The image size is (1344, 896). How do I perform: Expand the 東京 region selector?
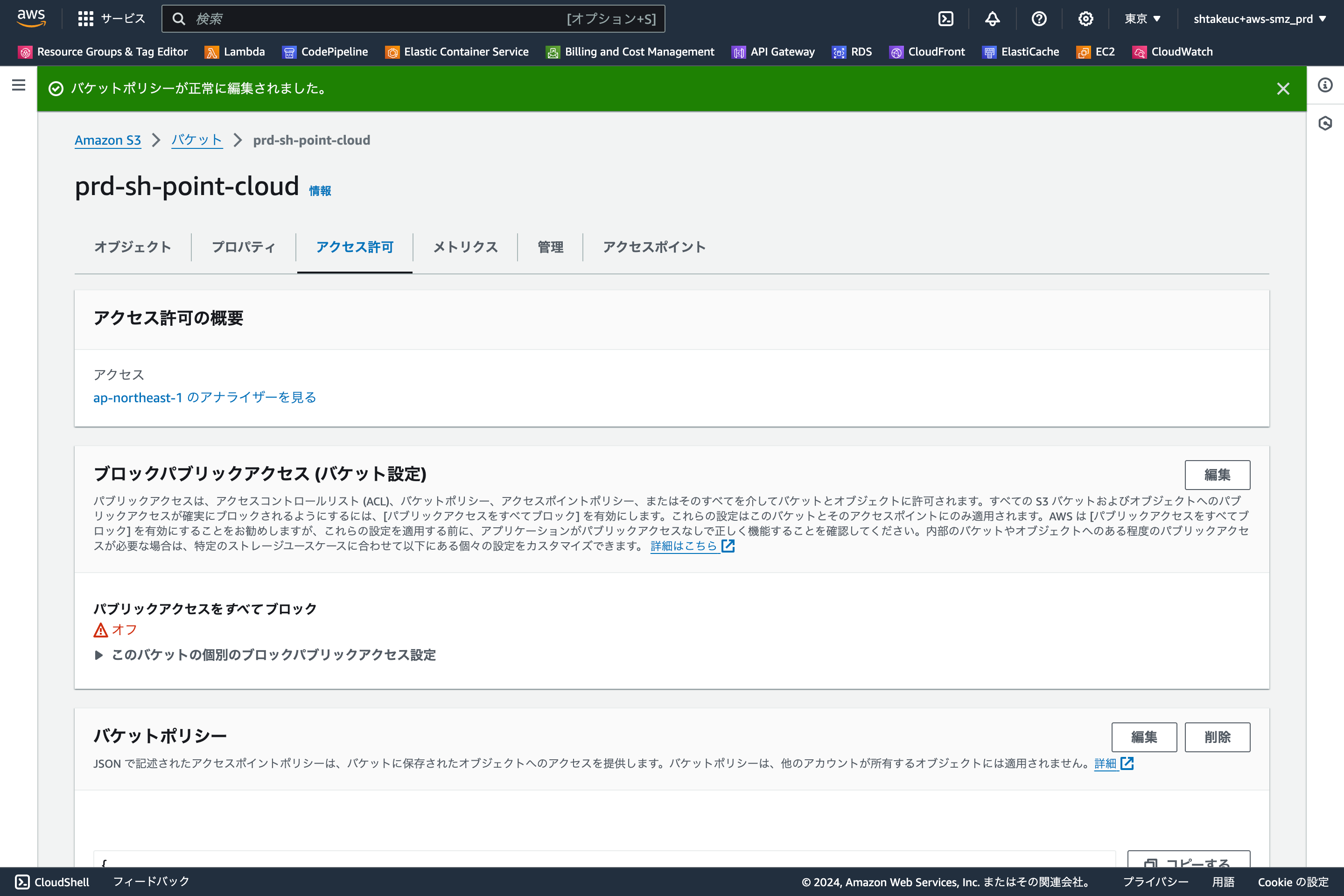tap(1142, 18)
